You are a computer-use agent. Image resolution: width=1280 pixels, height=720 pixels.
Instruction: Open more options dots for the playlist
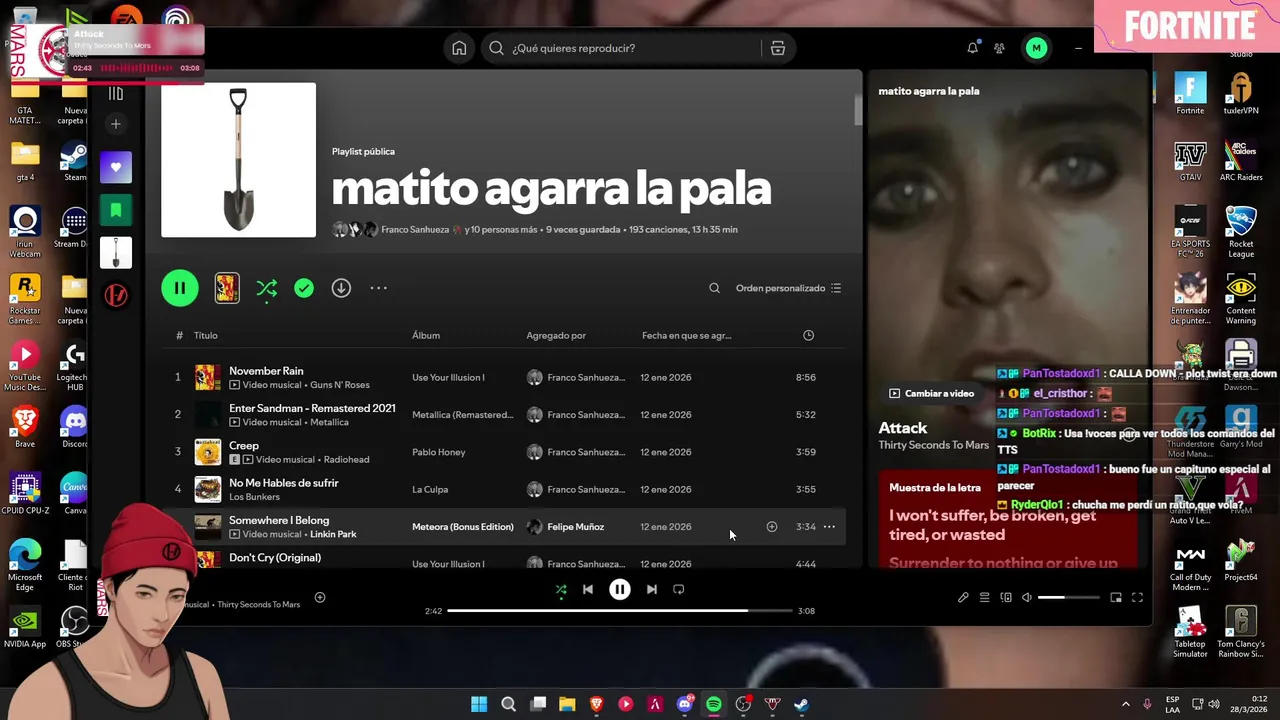[378, 288]
